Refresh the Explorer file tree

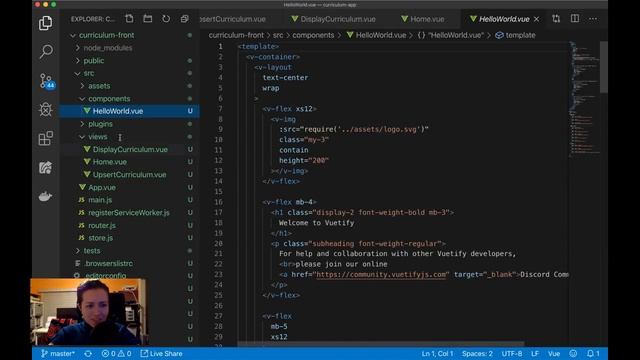click(166, 19)
